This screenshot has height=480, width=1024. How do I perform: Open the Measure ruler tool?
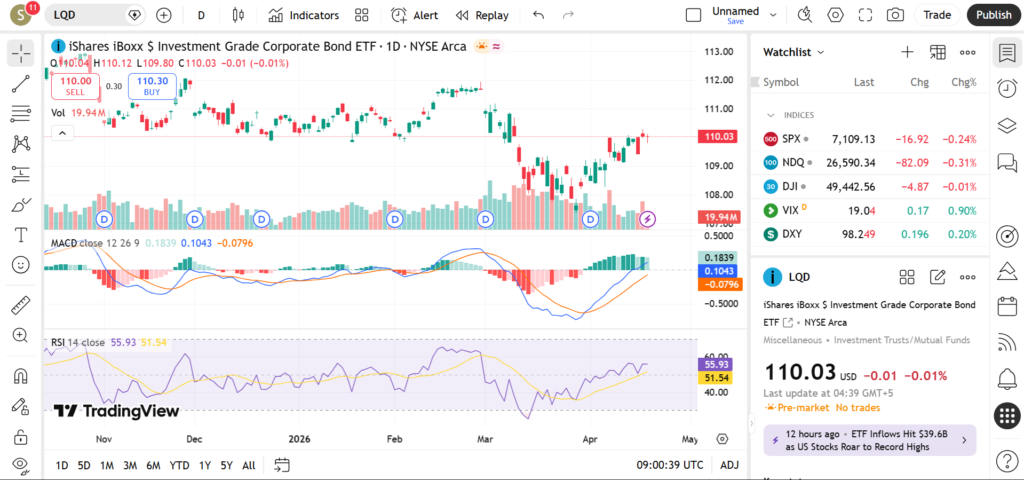pyautogui.click(x=20, y=305)
